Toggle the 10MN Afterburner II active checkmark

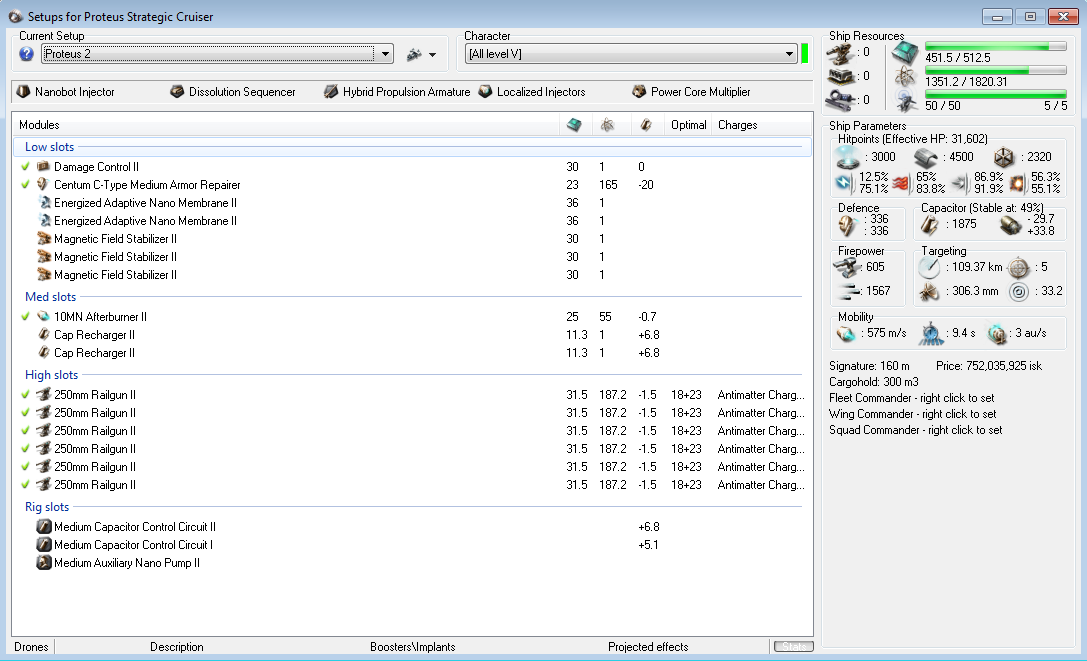pos(26,316)
